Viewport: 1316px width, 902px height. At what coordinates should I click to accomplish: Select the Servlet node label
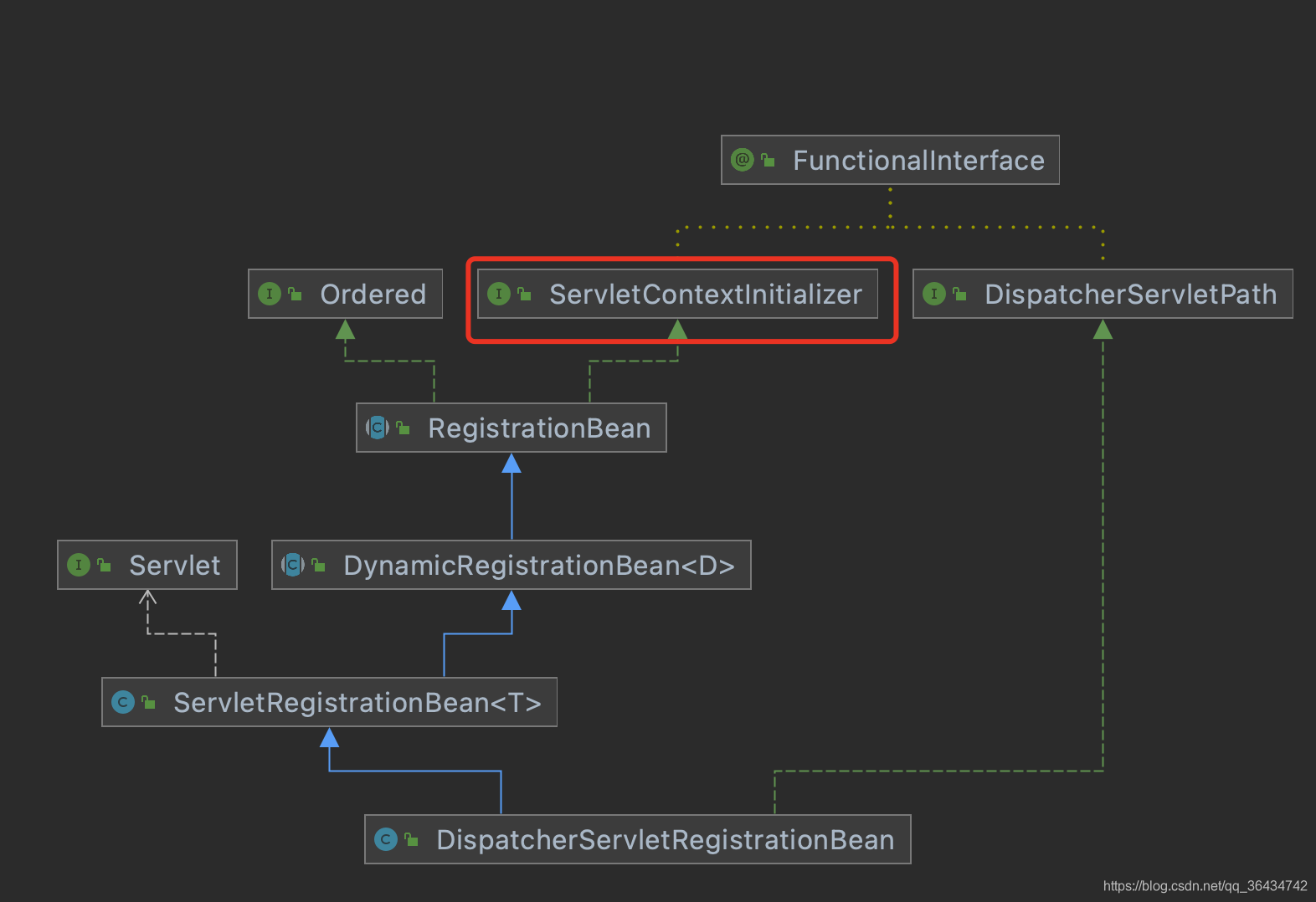point(175,565)
